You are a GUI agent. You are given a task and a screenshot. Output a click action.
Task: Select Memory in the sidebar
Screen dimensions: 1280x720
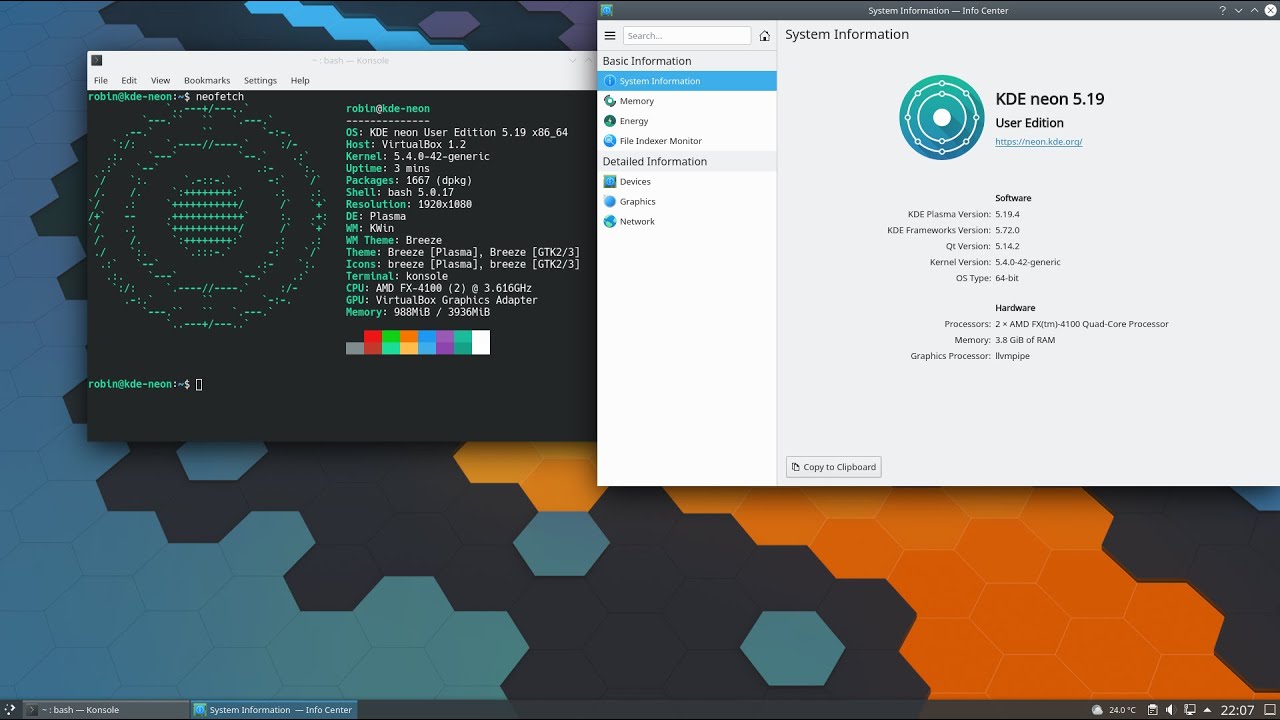pyautogui.click(x=687, y=101)
